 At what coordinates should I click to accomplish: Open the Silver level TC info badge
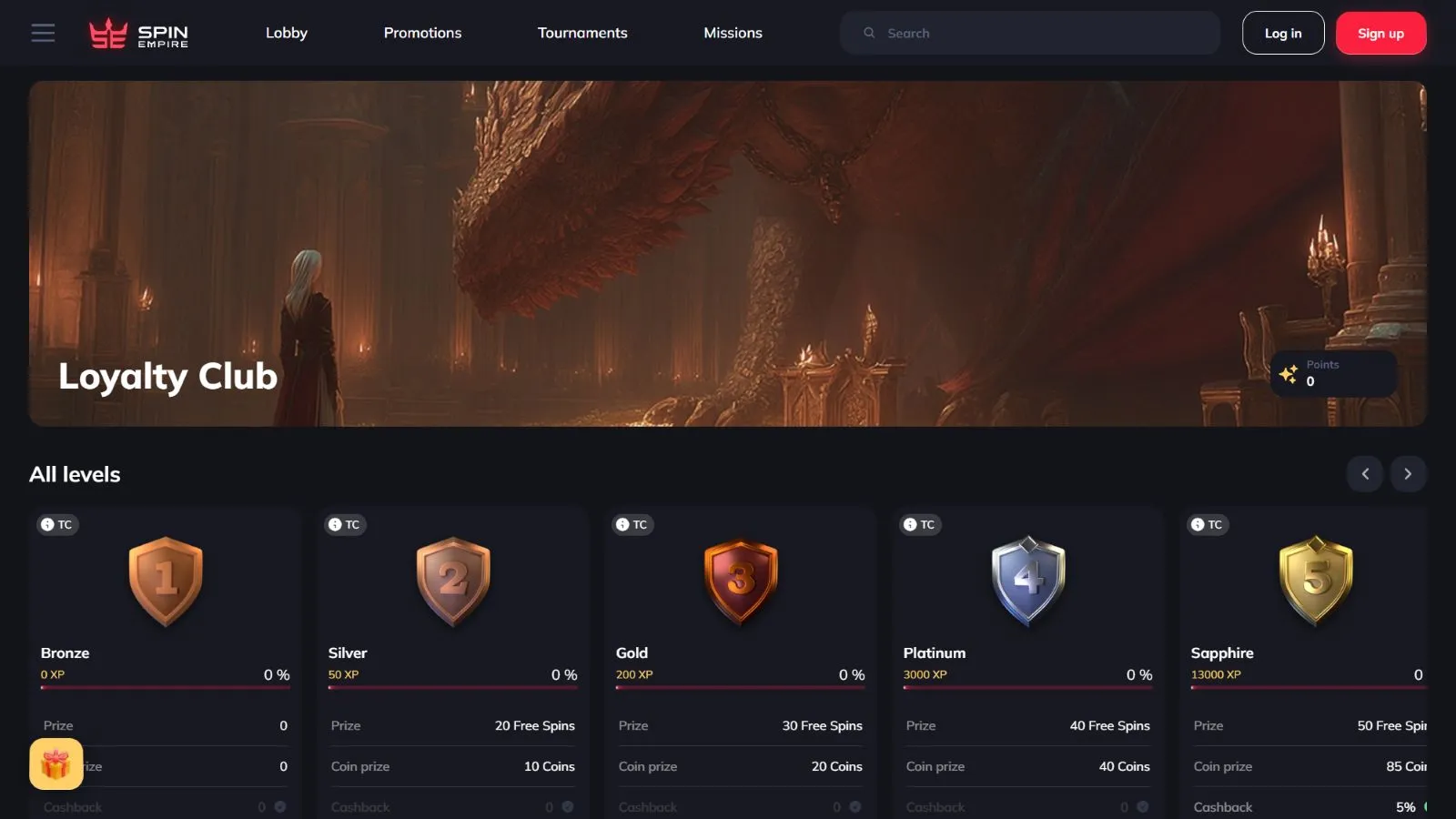[345, 524]
